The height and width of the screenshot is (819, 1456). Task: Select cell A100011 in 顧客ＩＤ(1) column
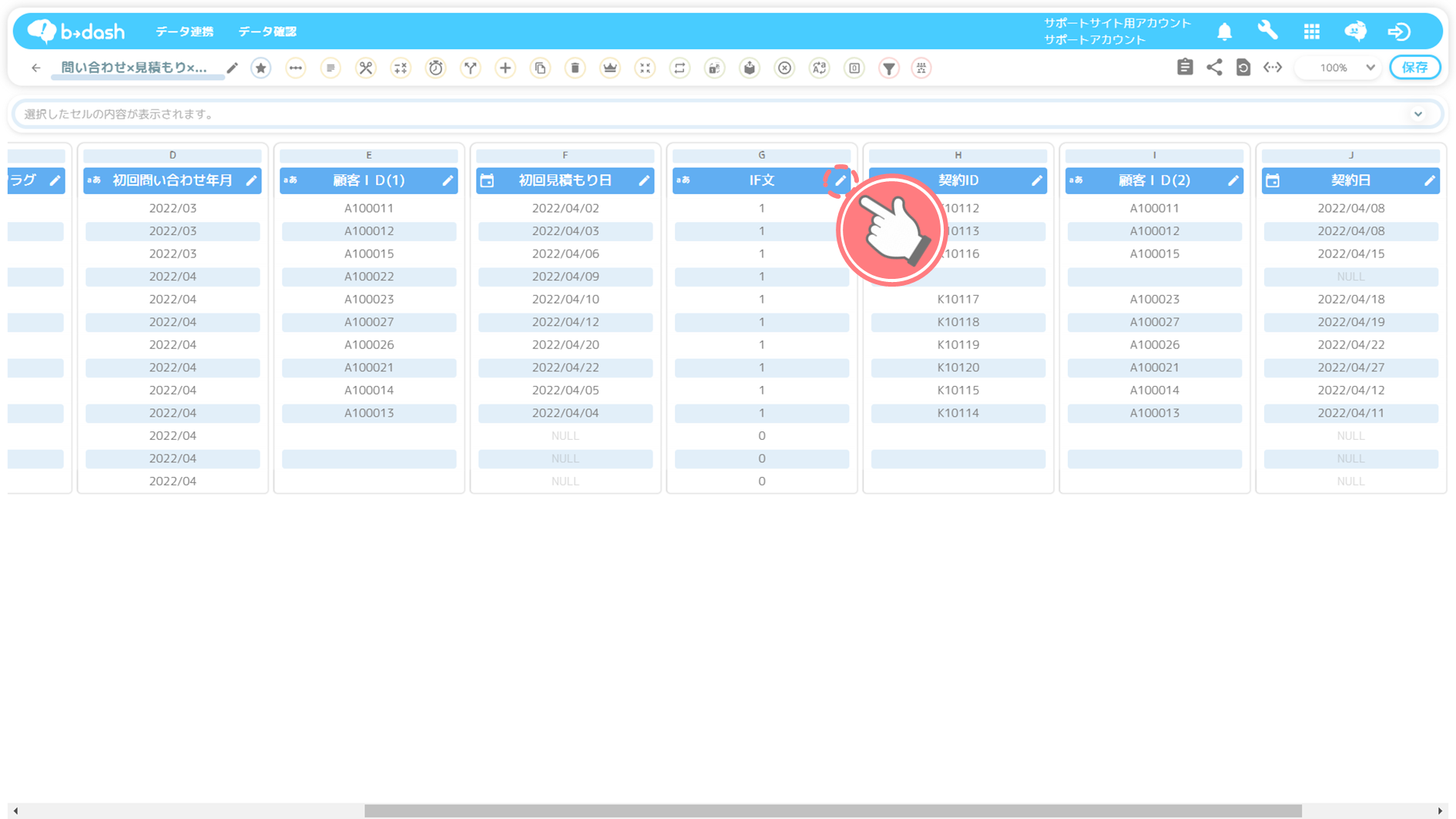point(369,208)
